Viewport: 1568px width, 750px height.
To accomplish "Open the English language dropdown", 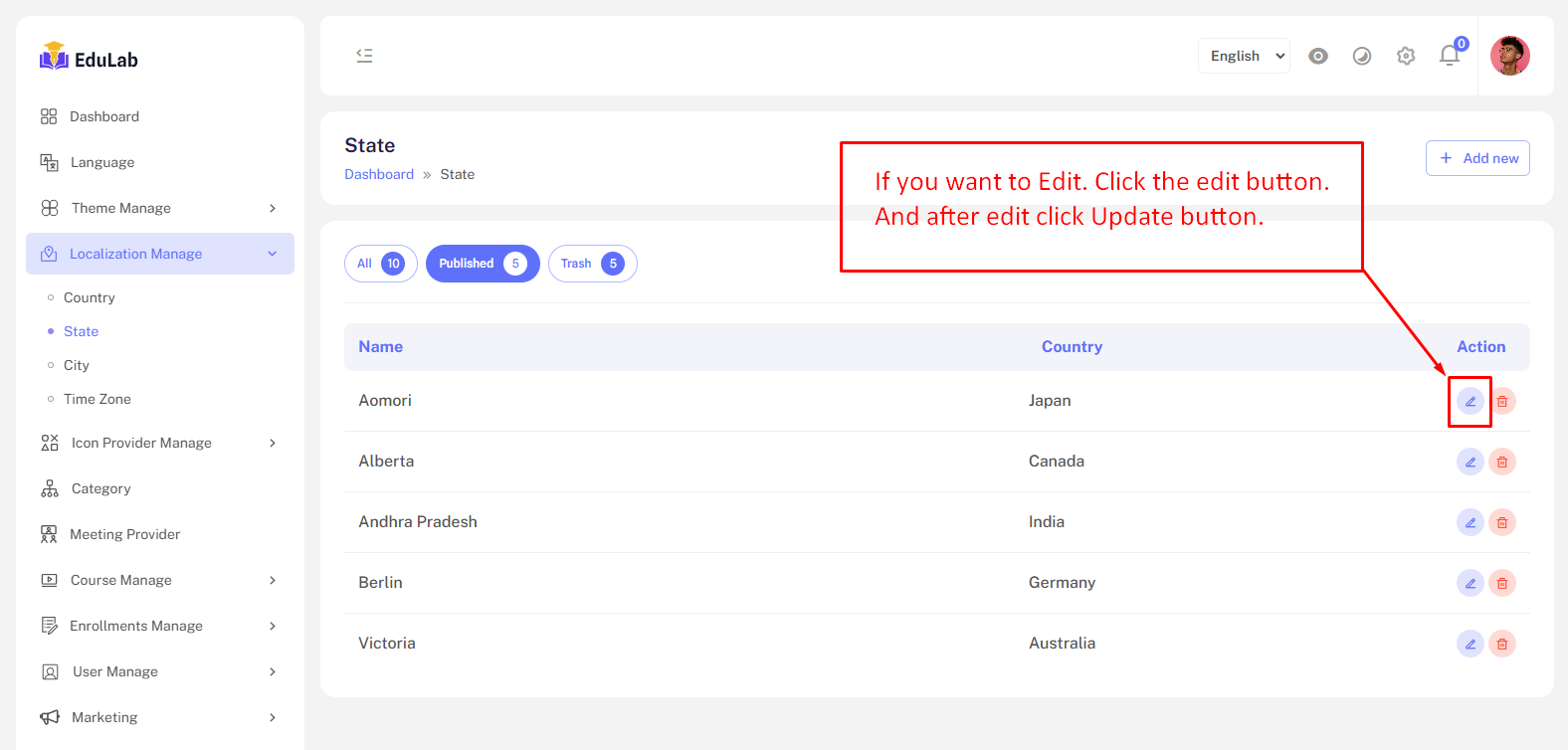I will click(1244, 56).
